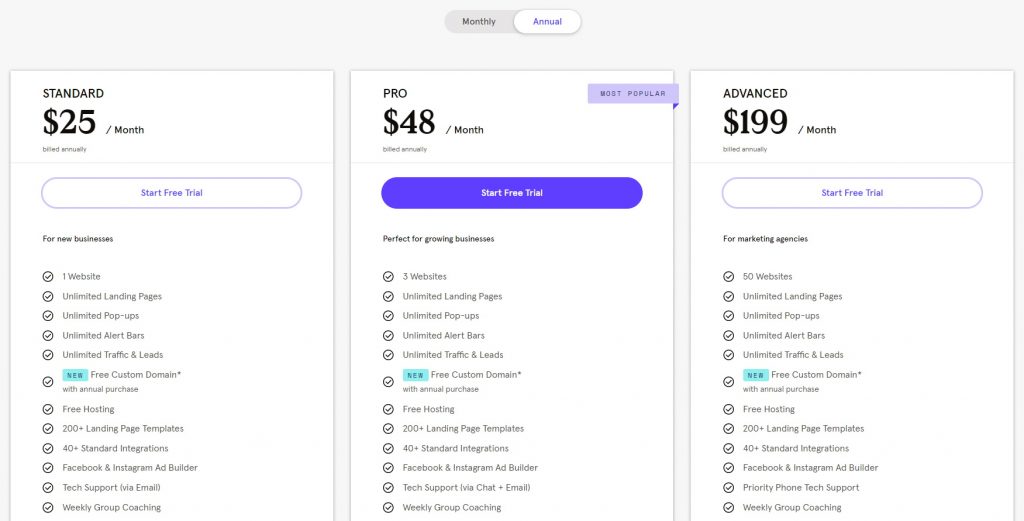1024x521 pixels.
Task: Click the ADVANCED plan title
Action: pyautogui.click(x=755, y=94)
